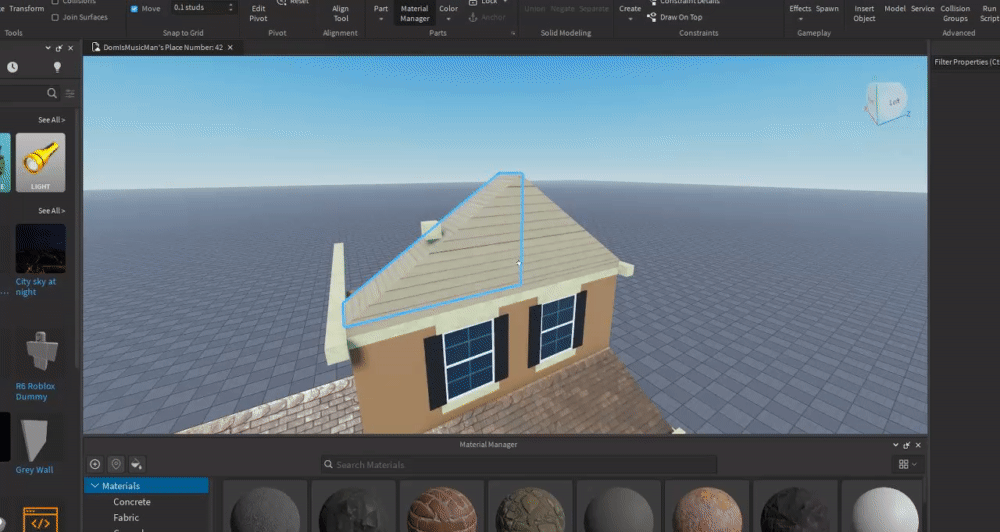The width and height of the screenshot is (1000, 532).
Task: Click the Edit Pivot button
Action: coord(258,13)
